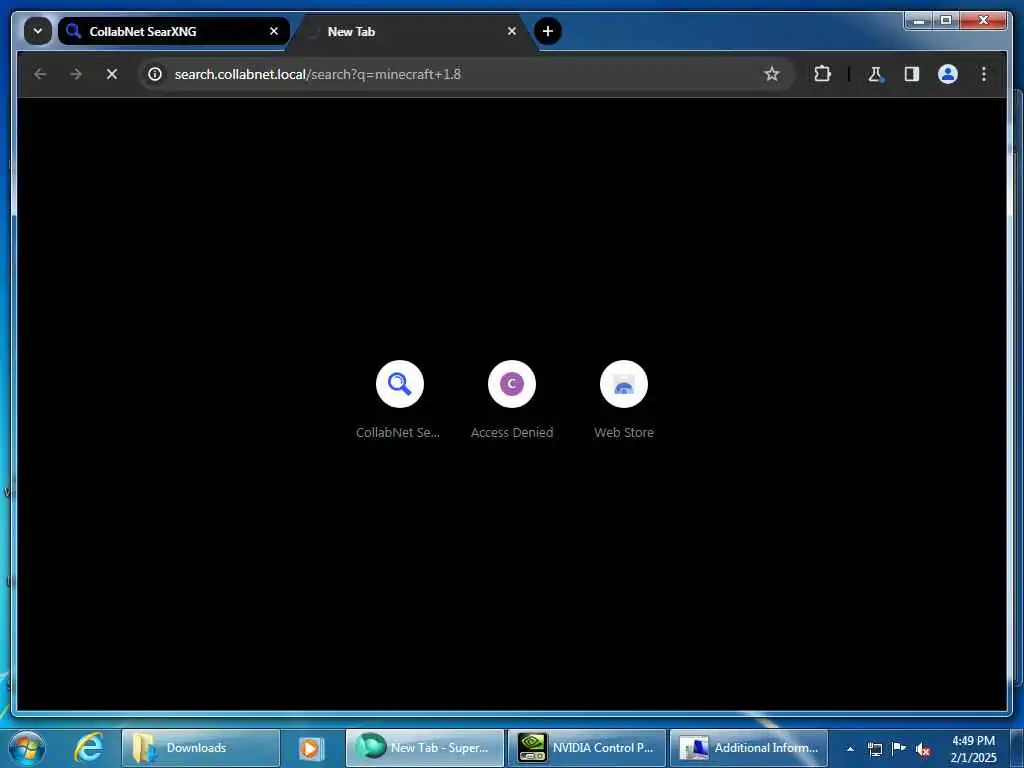Select the New Tab tab
Image resolution: width=1024 pixels, height=768 pixels.
[413, 31]
